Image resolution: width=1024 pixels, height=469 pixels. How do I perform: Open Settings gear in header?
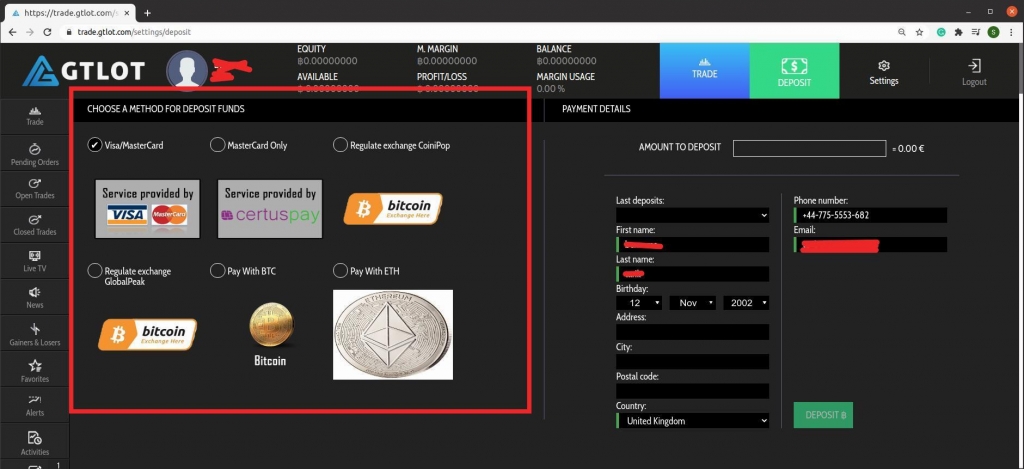tap(884, 73)
